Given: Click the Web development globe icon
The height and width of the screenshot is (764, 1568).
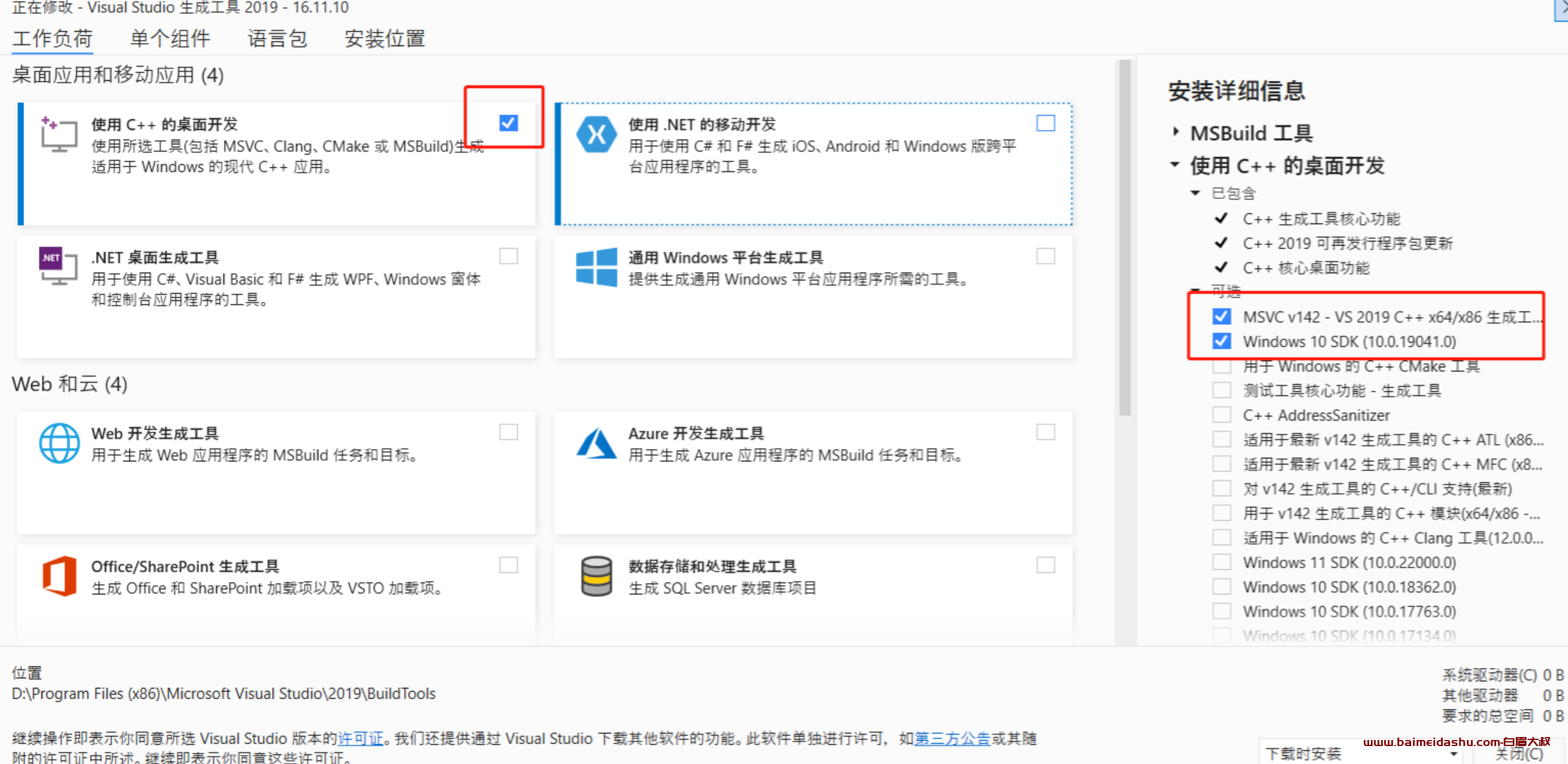Looking at the screenshot, I should (x=59, y=443).
